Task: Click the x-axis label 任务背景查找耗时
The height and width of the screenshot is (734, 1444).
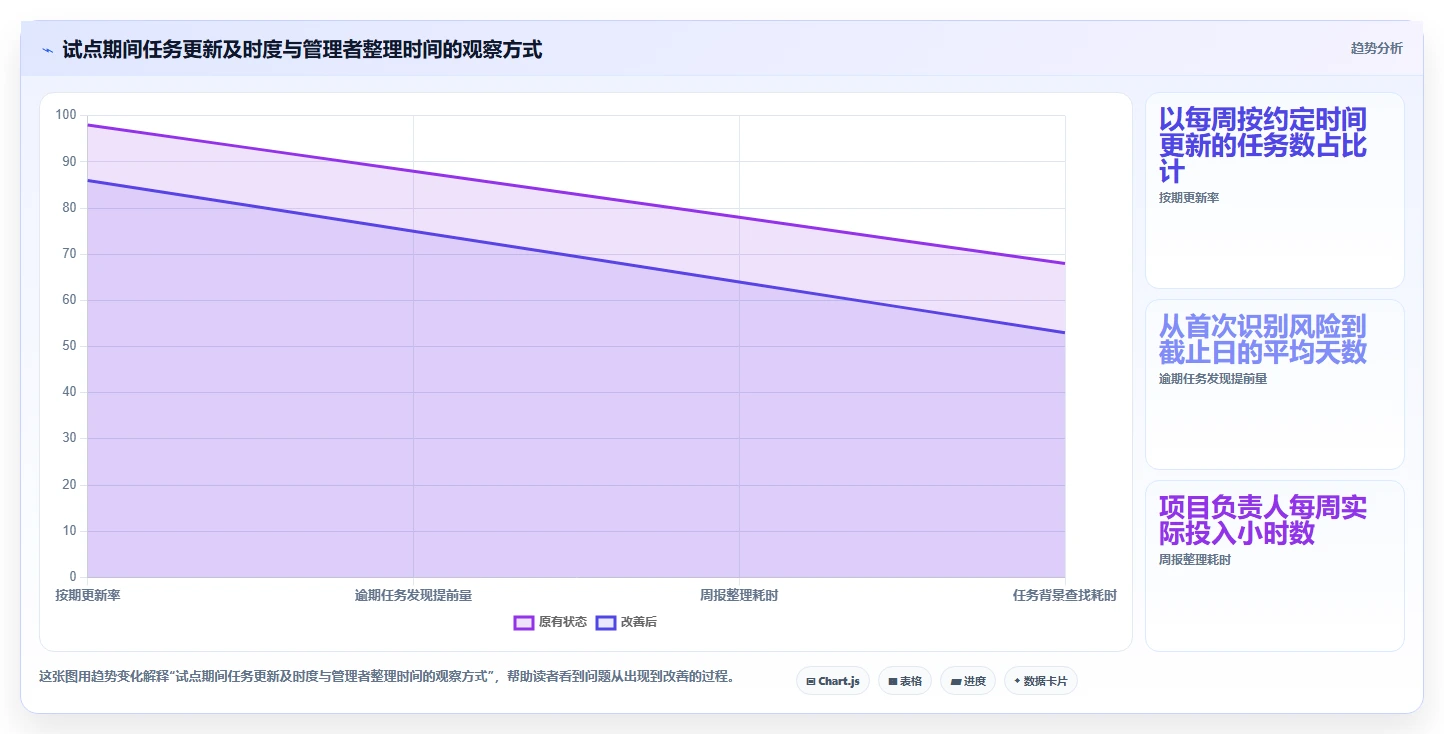Action: (x=1064, y=595)
